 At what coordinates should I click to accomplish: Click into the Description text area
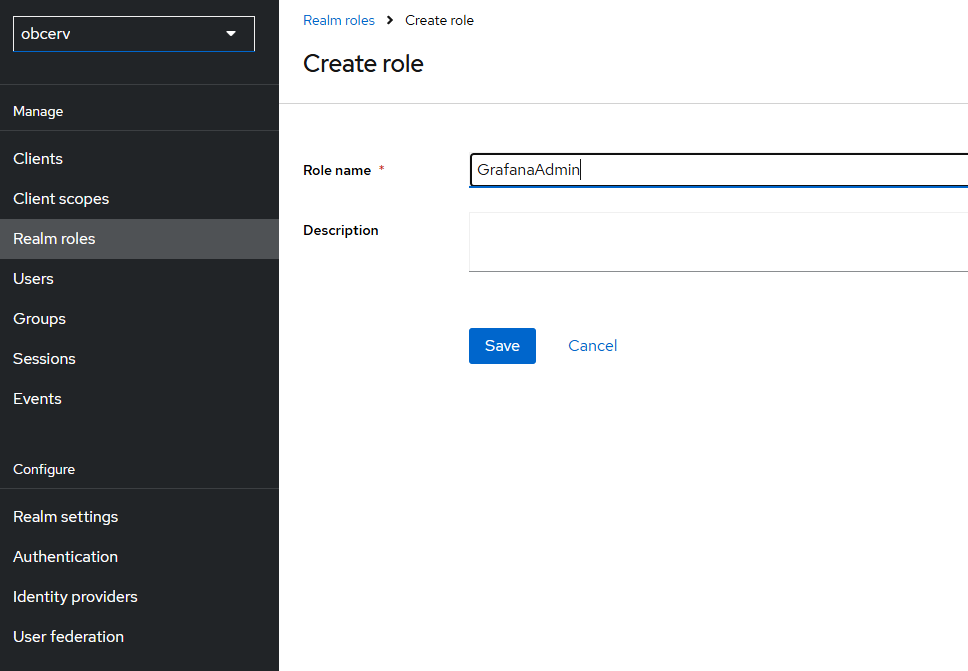click(718, 242)
